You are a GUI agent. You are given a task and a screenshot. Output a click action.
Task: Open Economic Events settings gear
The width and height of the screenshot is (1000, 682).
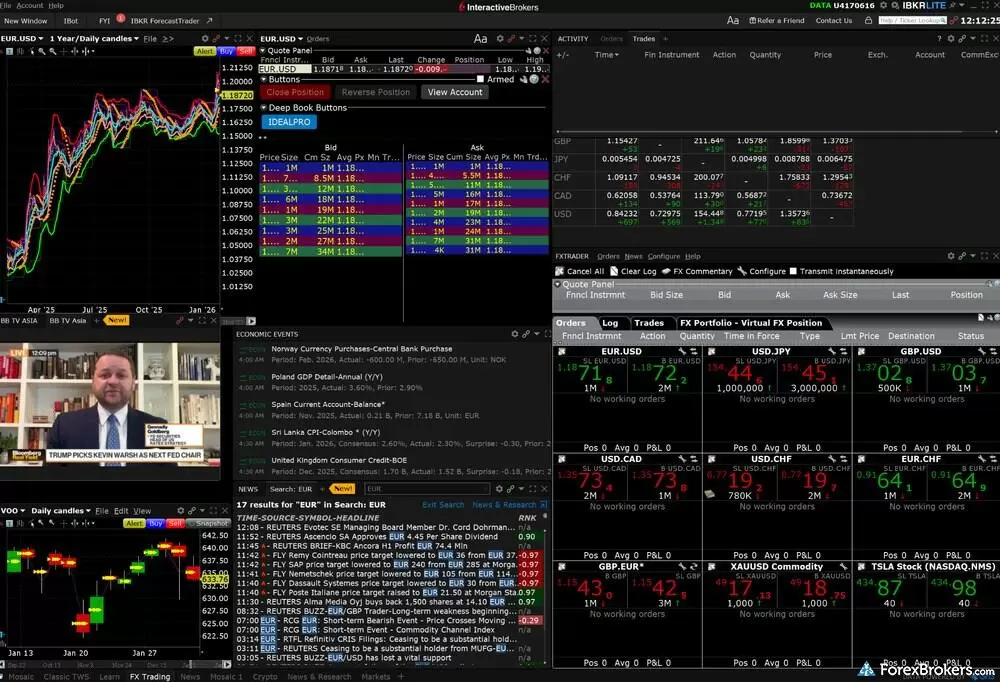pos(515,334)
